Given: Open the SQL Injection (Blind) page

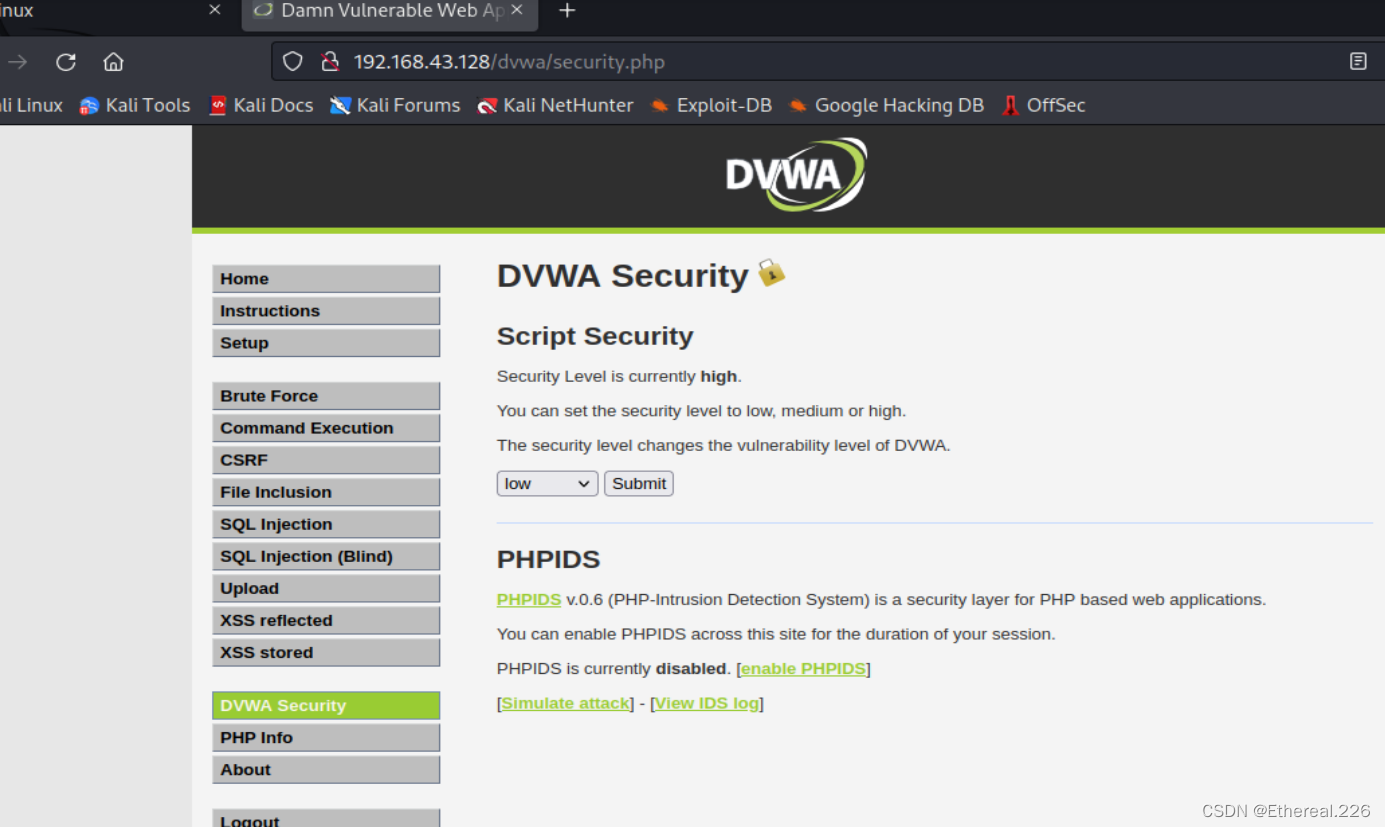Looking at the screenshot, I should coord(326,556).
